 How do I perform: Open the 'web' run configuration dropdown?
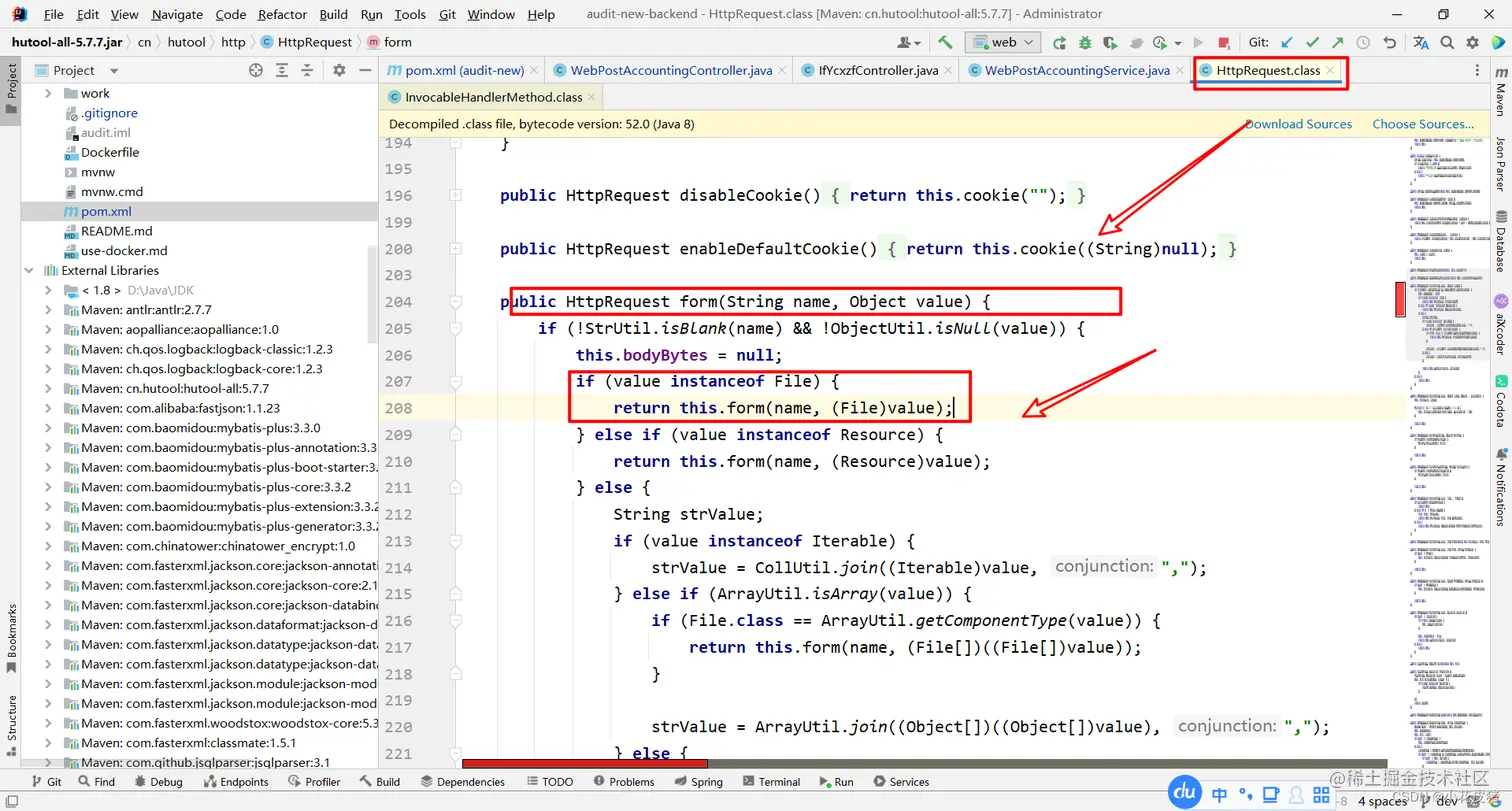pos(1003,42)
